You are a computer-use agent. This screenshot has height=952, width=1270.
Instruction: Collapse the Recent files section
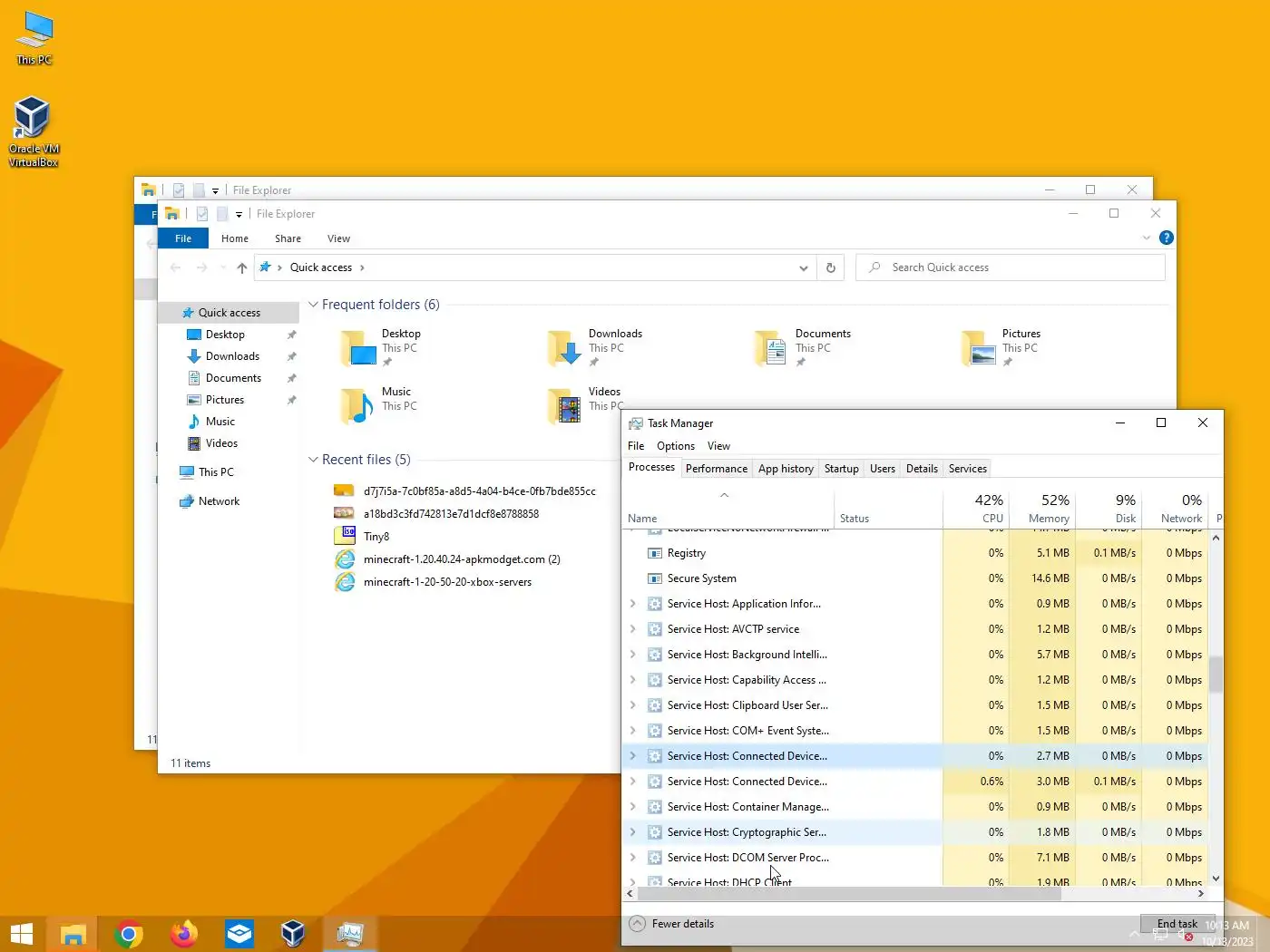pos(313,460)
